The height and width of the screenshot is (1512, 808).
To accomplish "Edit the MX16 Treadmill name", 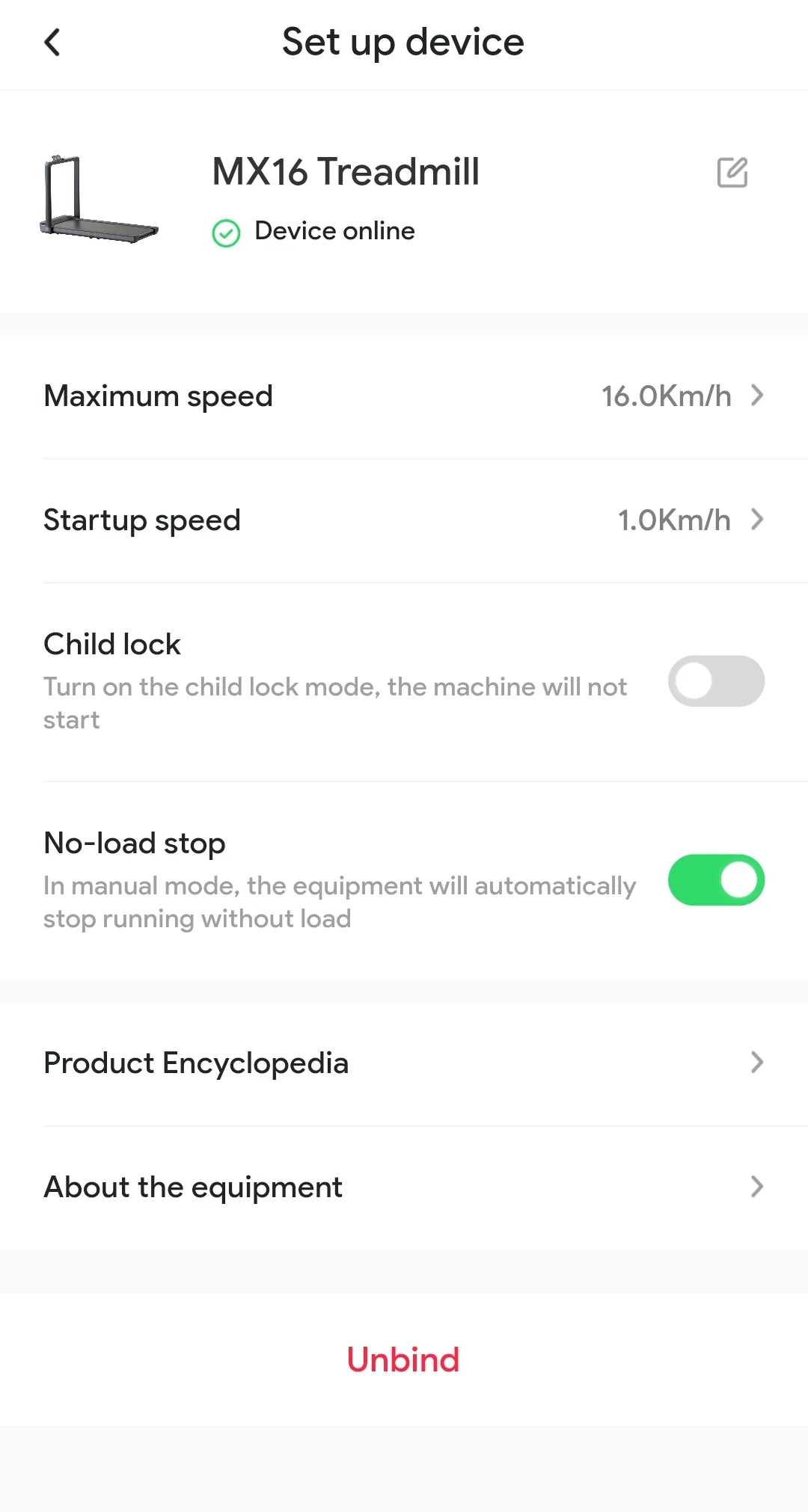I will 732,173.
